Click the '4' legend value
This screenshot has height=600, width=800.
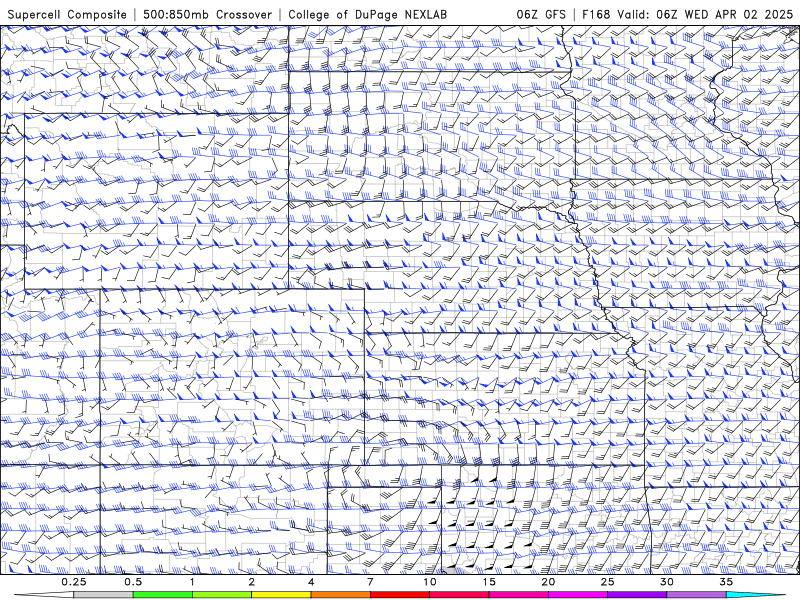click(311, 582)
